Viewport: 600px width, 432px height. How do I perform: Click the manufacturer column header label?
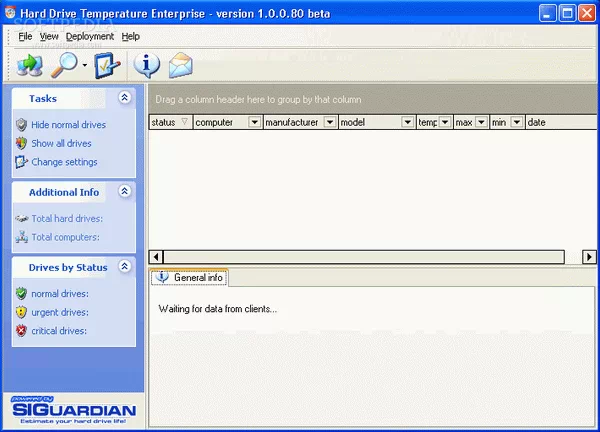tap(292, 122)
